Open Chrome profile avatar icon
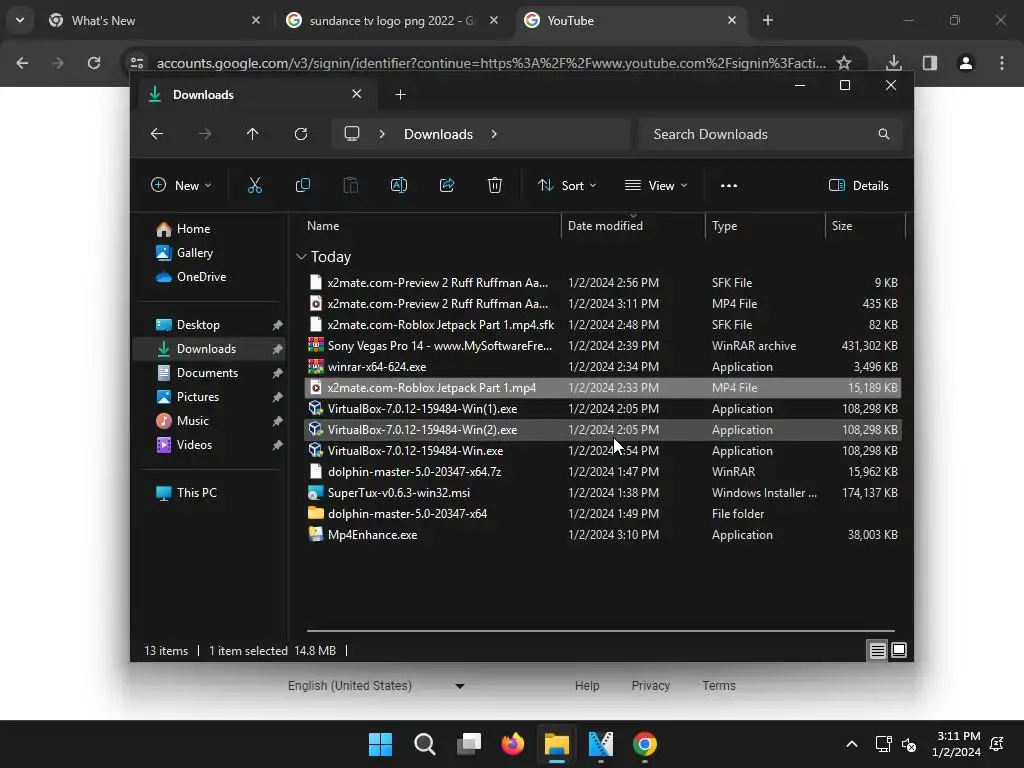 click(966, 63)
